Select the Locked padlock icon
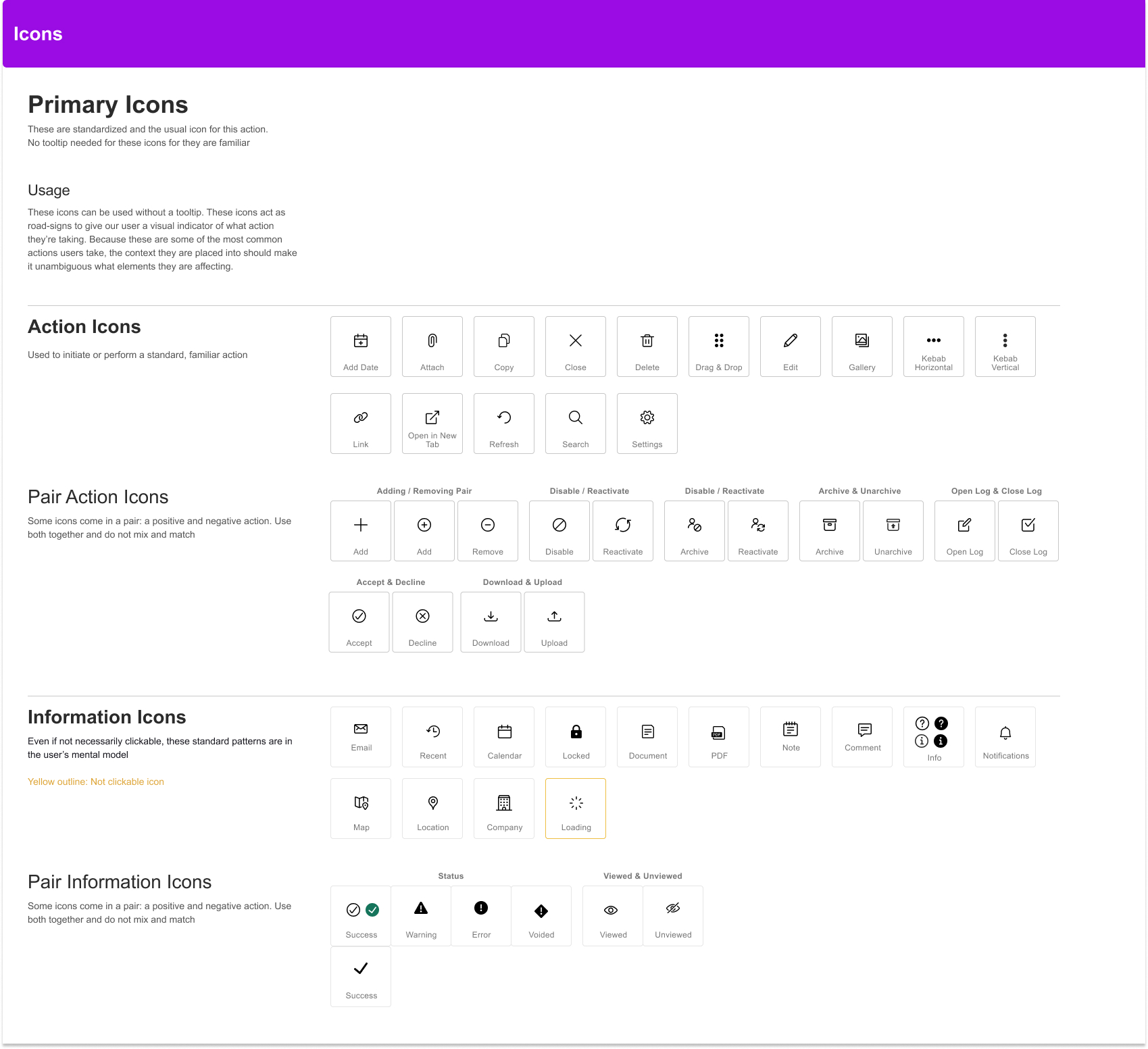 tap(576, 732)
